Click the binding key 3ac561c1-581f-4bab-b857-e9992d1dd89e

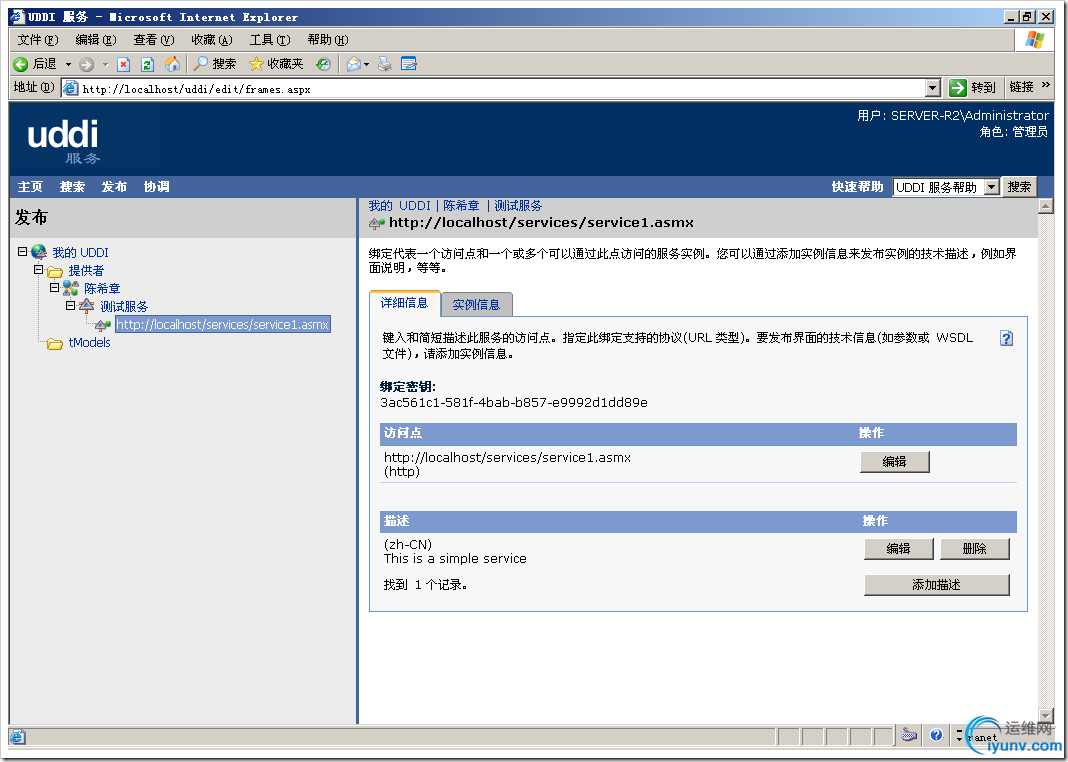(514, 402)
